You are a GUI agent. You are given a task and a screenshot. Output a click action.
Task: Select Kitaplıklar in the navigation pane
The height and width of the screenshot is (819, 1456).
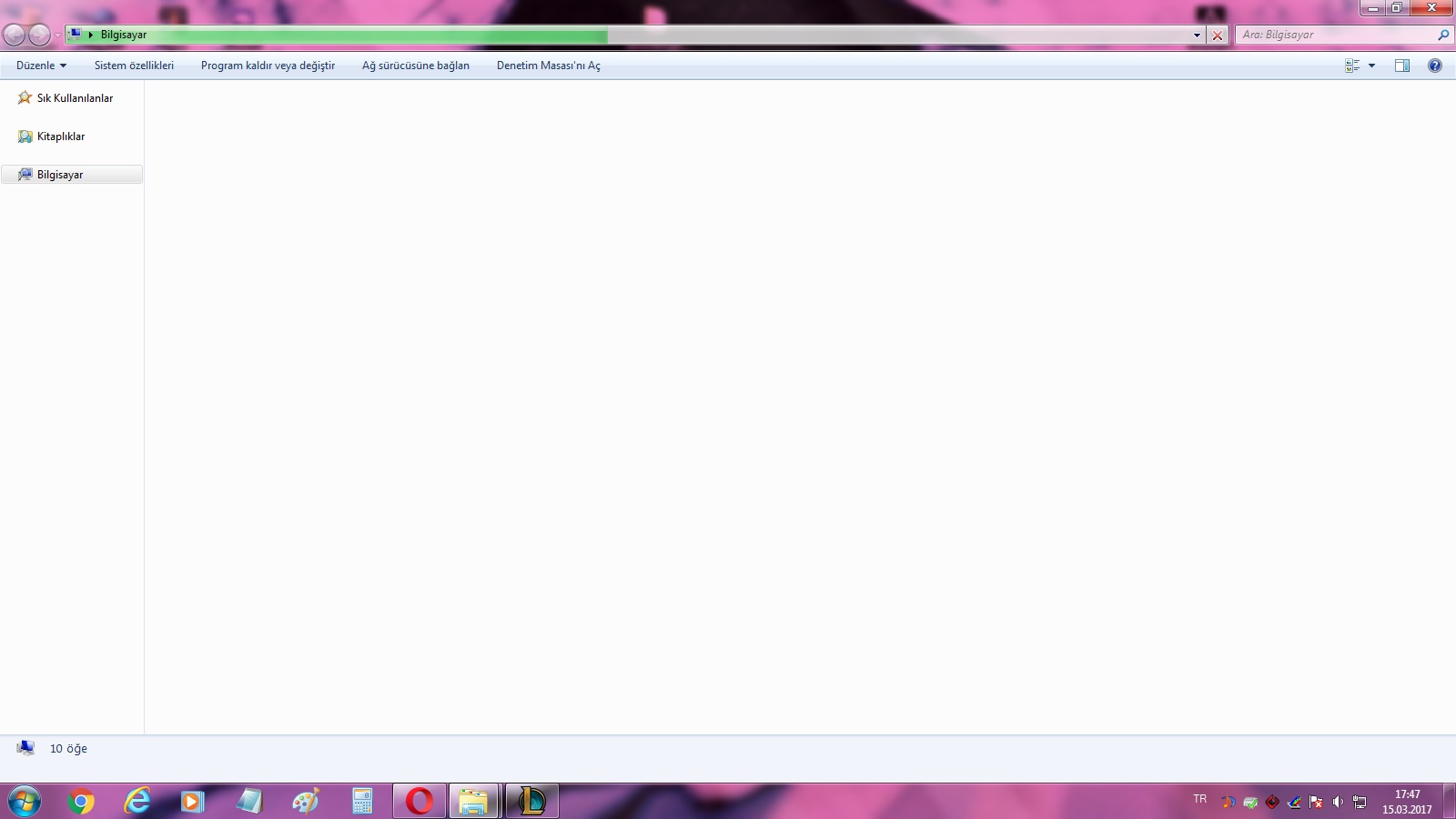60,136
